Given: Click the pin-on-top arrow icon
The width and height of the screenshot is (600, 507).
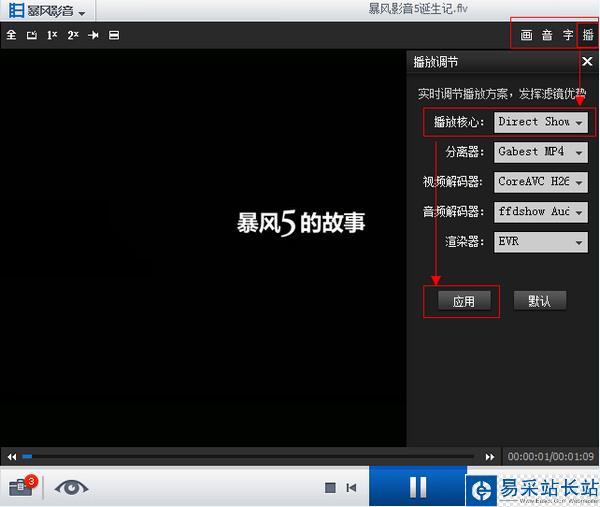Looking at the screenshot, I should pyautogui.click(x=93, y=35).
